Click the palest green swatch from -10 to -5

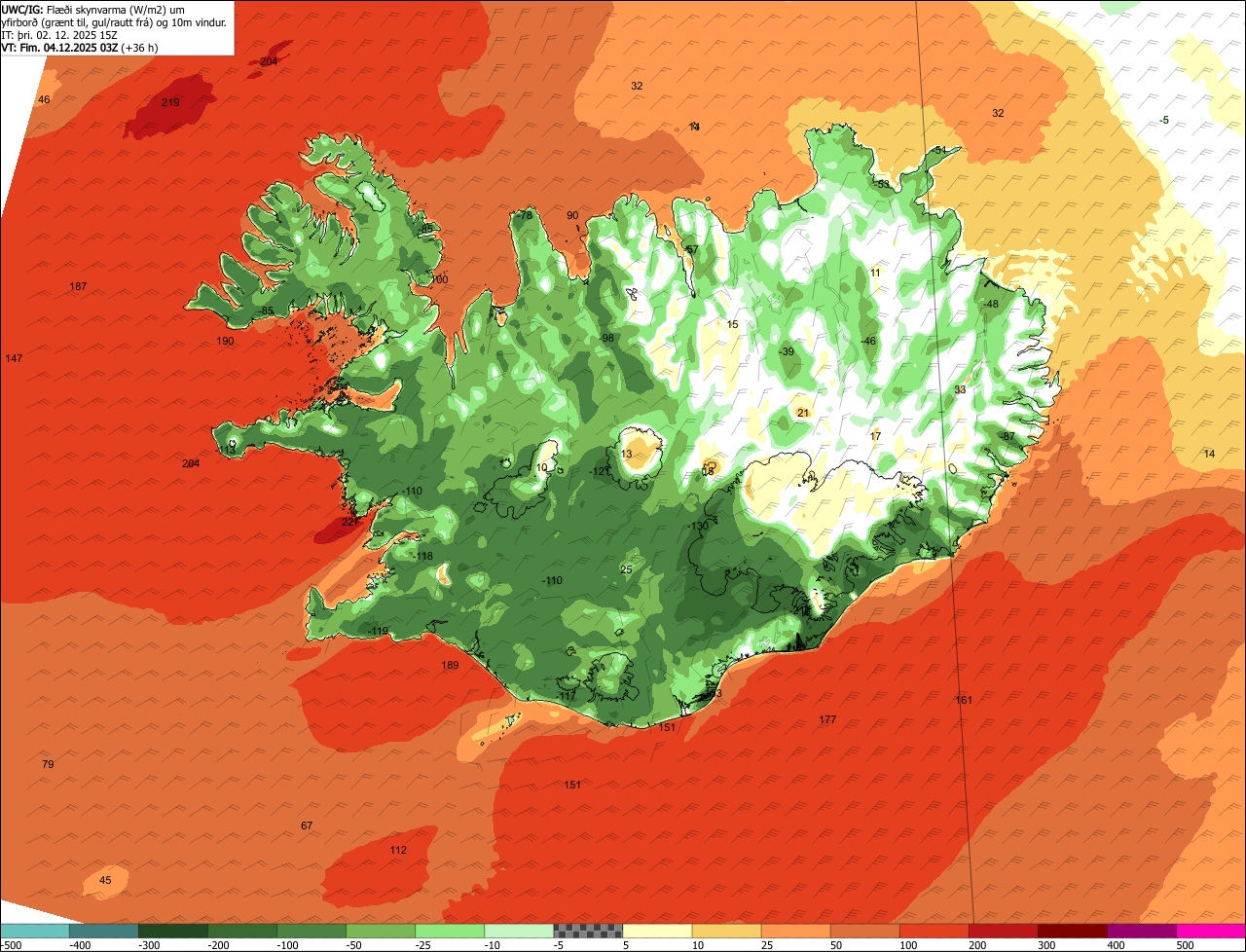click(x=519, y=931)
